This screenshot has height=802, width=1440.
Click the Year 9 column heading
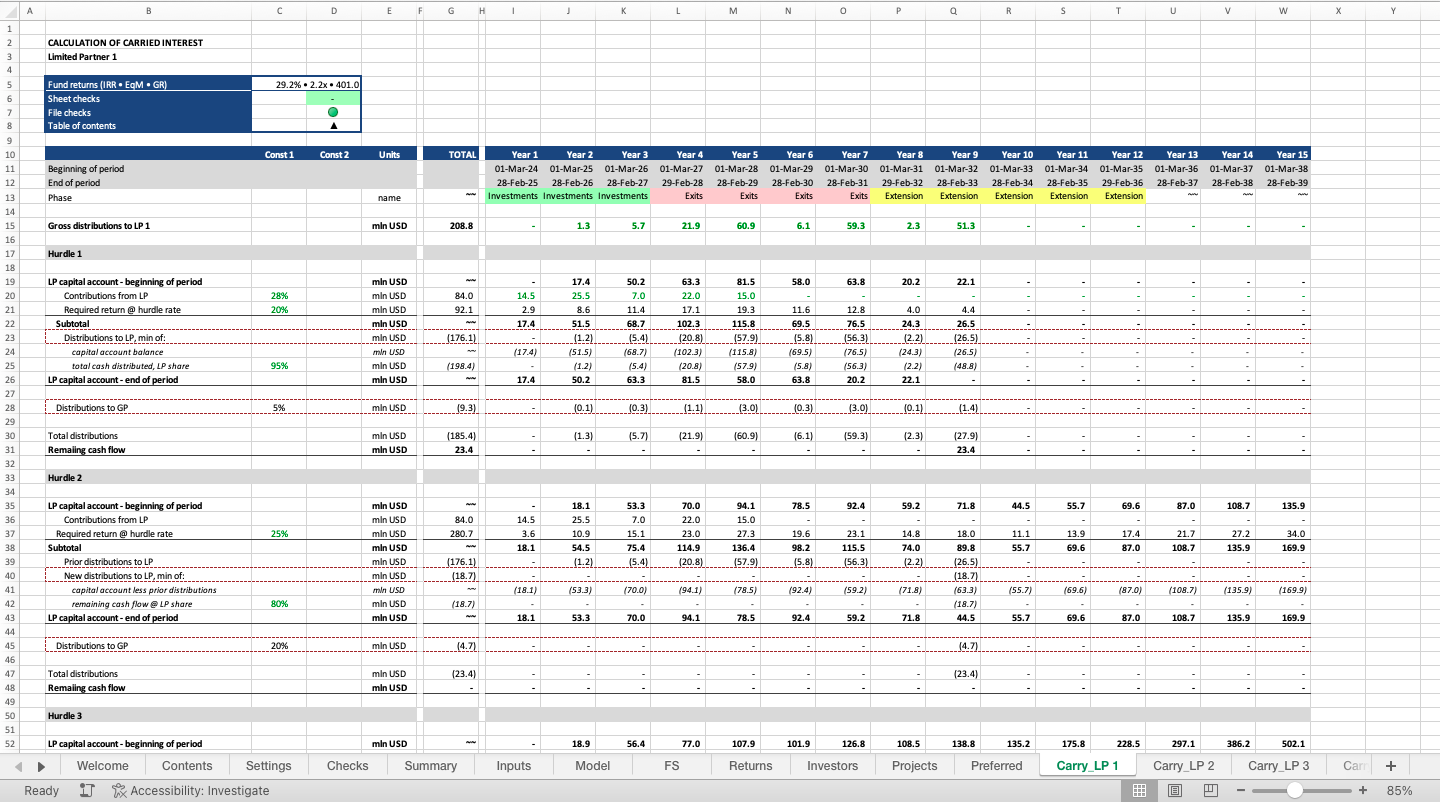point(953,155)
